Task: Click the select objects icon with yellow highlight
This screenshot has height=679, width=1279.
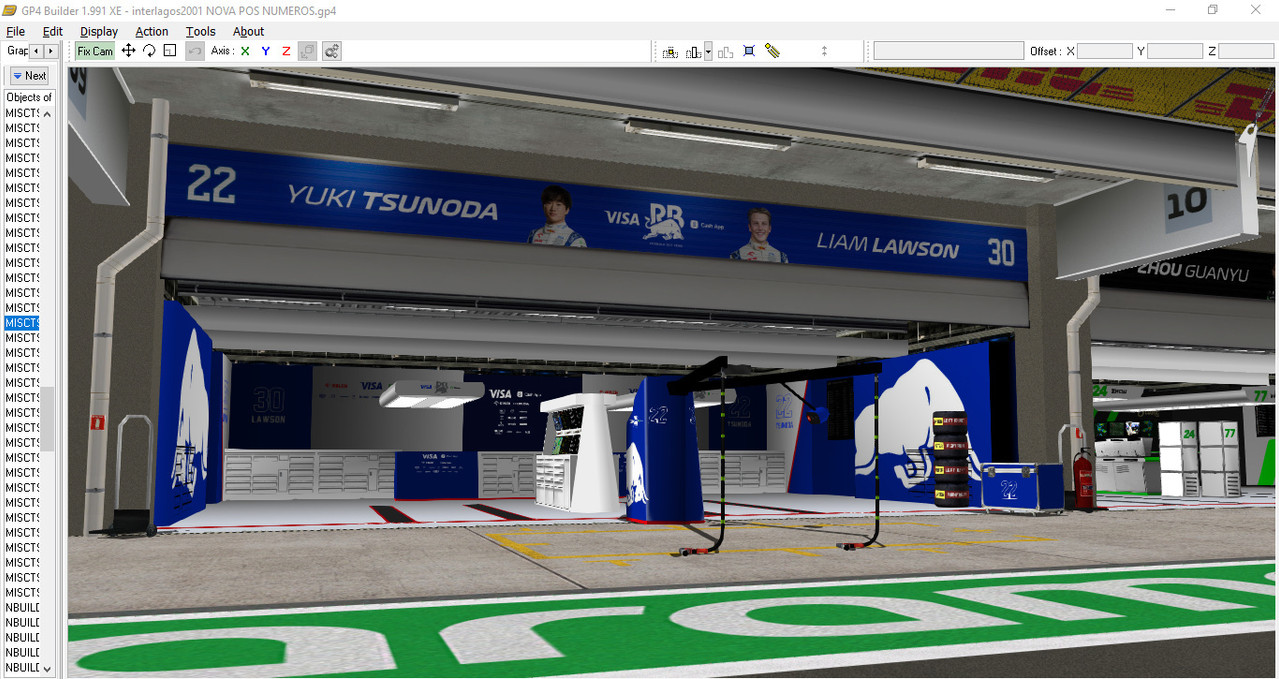Action: [x=670, y=51]
